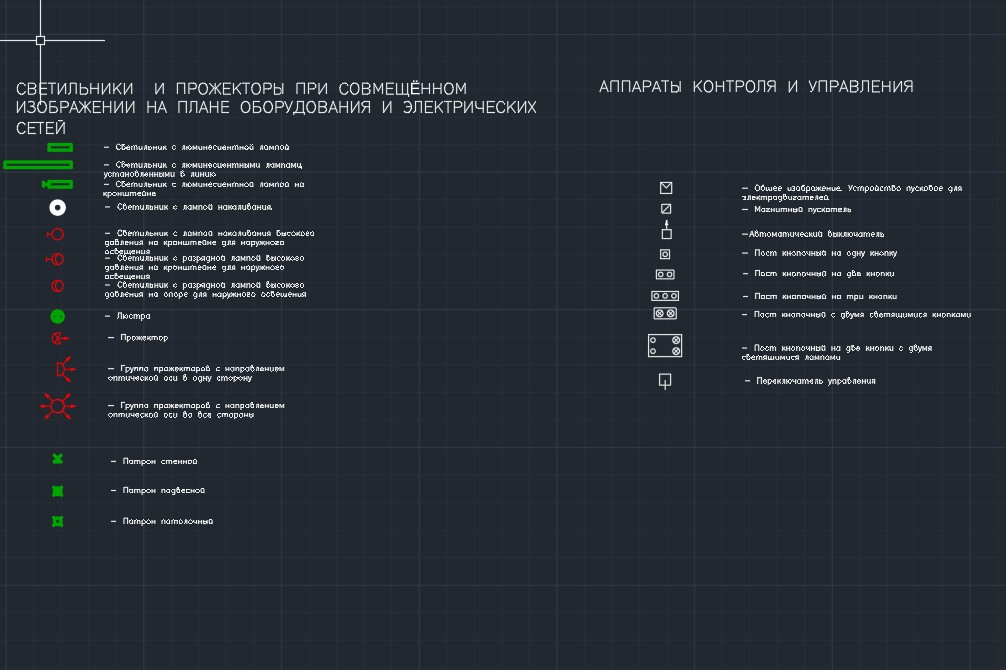1006x670 pixels.
Task: Pick the green Патрон потолочный symbol
Action: coord(58,521)
